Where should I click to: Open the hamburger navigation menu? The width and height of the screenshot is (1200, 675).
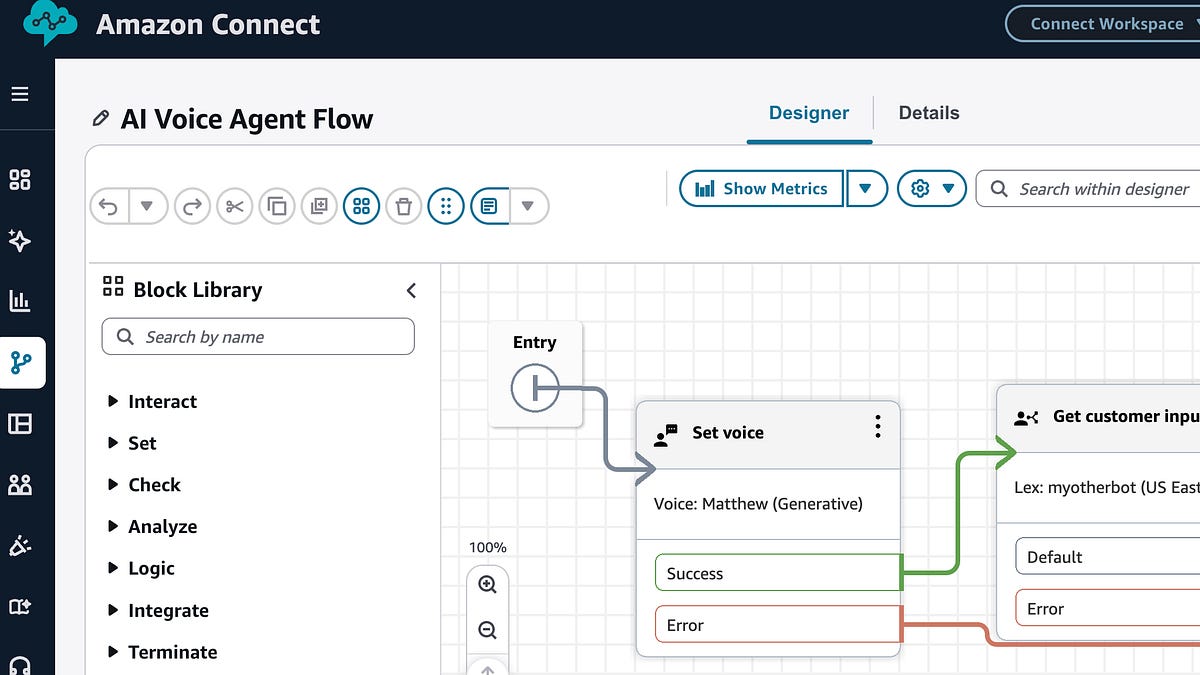coord(20,95)
